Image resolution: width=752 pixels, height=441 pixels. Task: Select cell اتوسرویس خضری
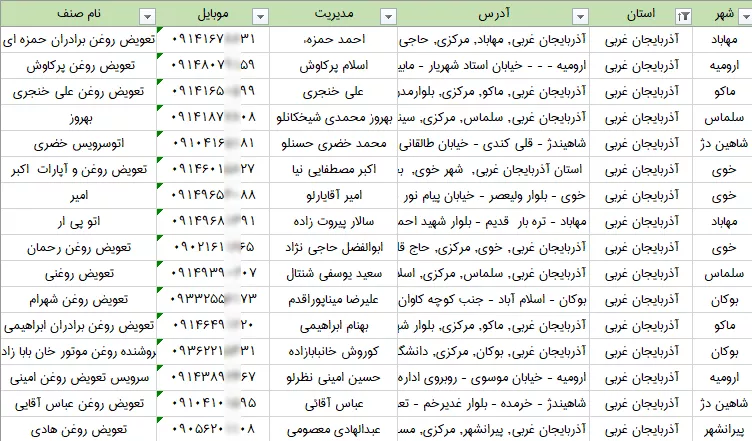[x=79, y=143]
